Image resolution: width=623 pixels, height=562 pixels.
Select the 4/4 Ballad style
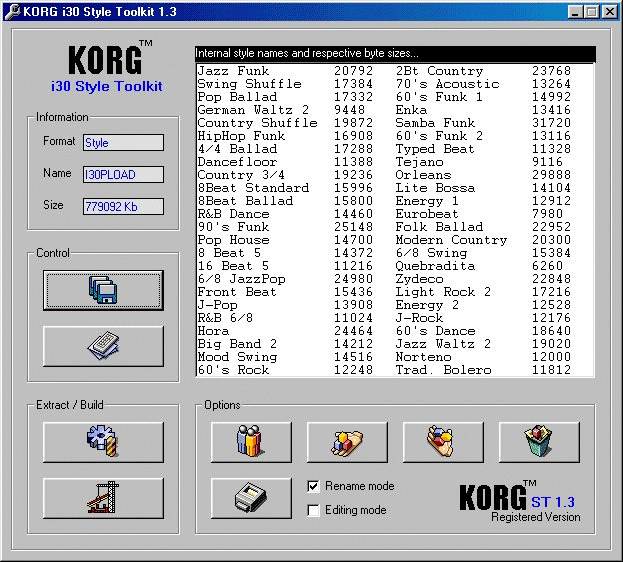pyautogui.click(x=237, y=149)
